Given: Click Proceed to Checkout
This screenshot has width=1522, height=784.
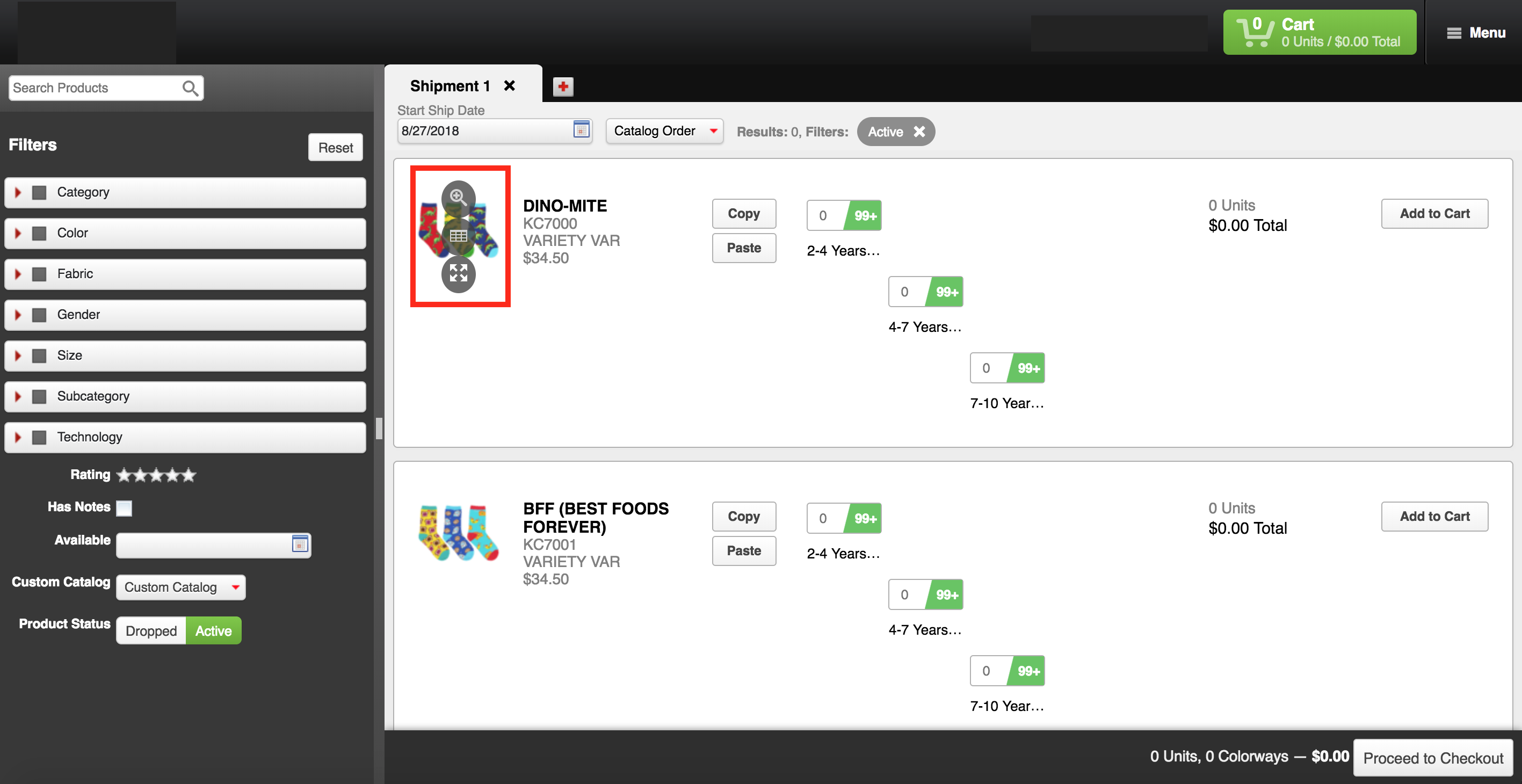Looking at the screenshot, I should 1432,758.
